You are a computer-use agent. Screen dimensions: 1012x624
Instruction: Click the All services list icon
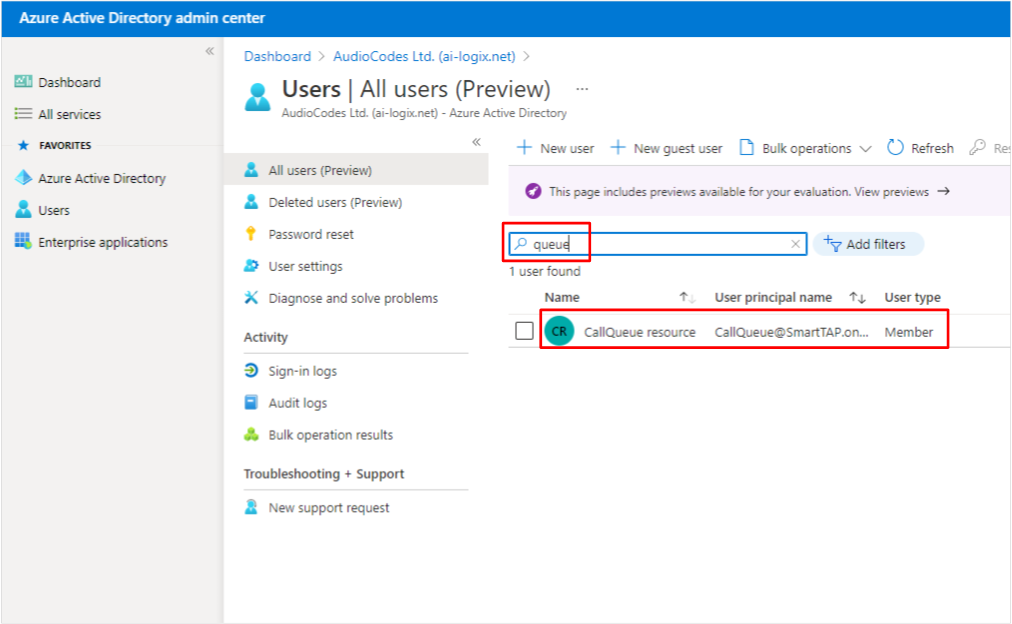pyautogui.click(x=23, y=114)
